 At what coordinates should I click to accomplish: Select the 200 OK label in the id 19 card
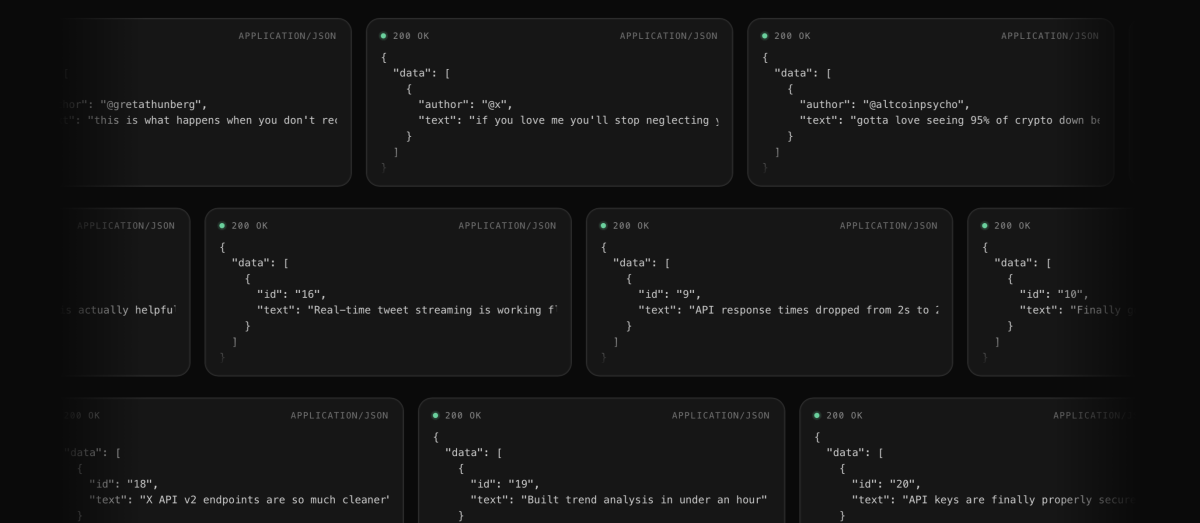463,416
